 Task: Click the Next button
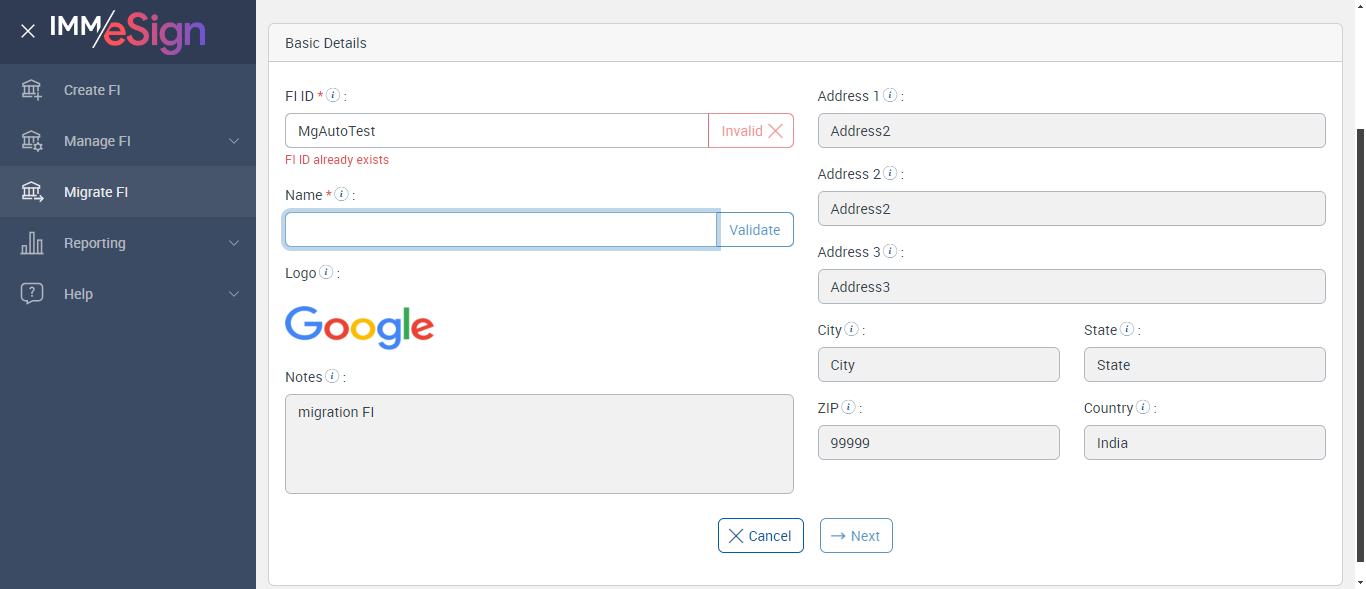coord(856,536)
